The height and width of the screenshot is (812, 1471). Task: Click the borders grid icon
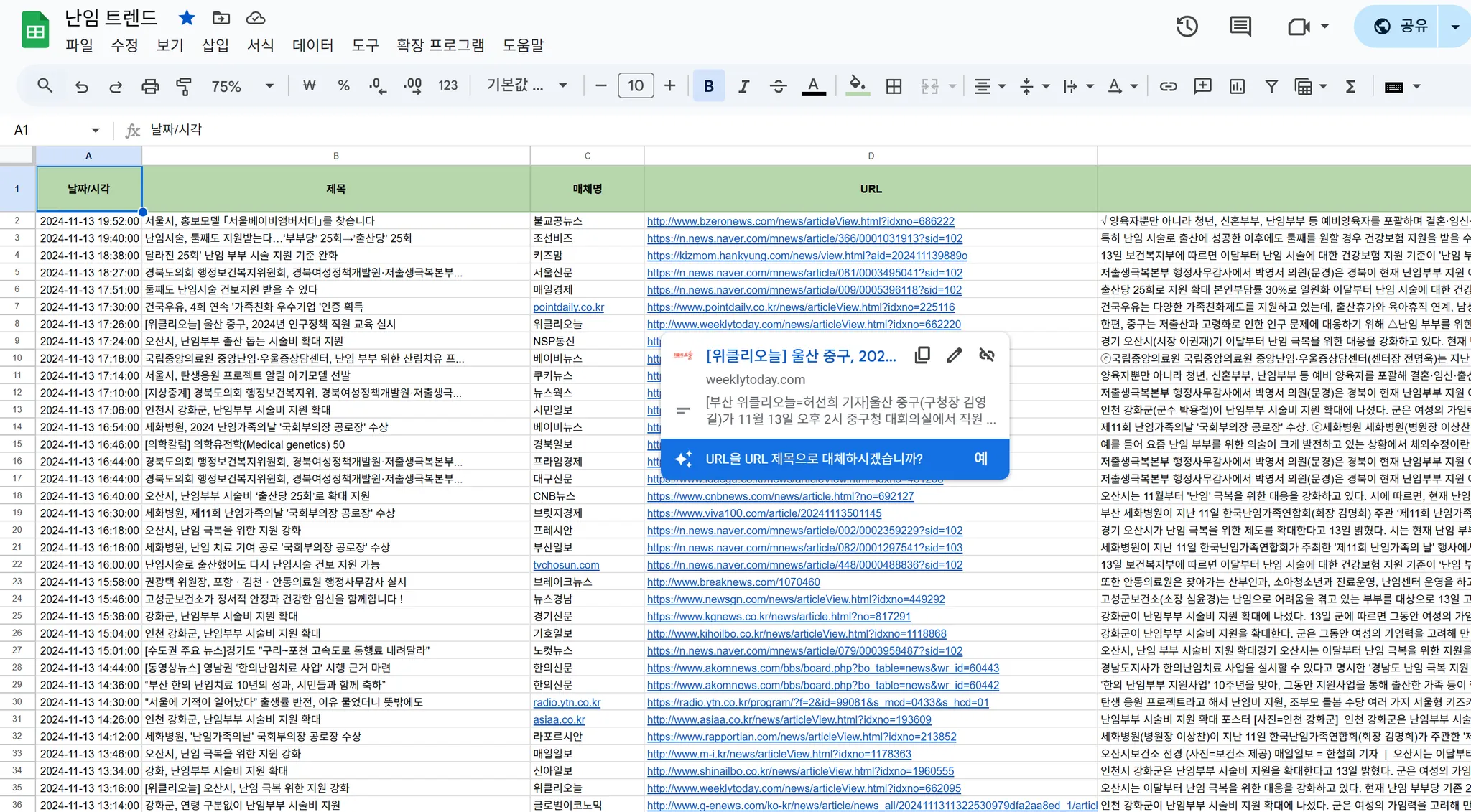coord(894,86)
